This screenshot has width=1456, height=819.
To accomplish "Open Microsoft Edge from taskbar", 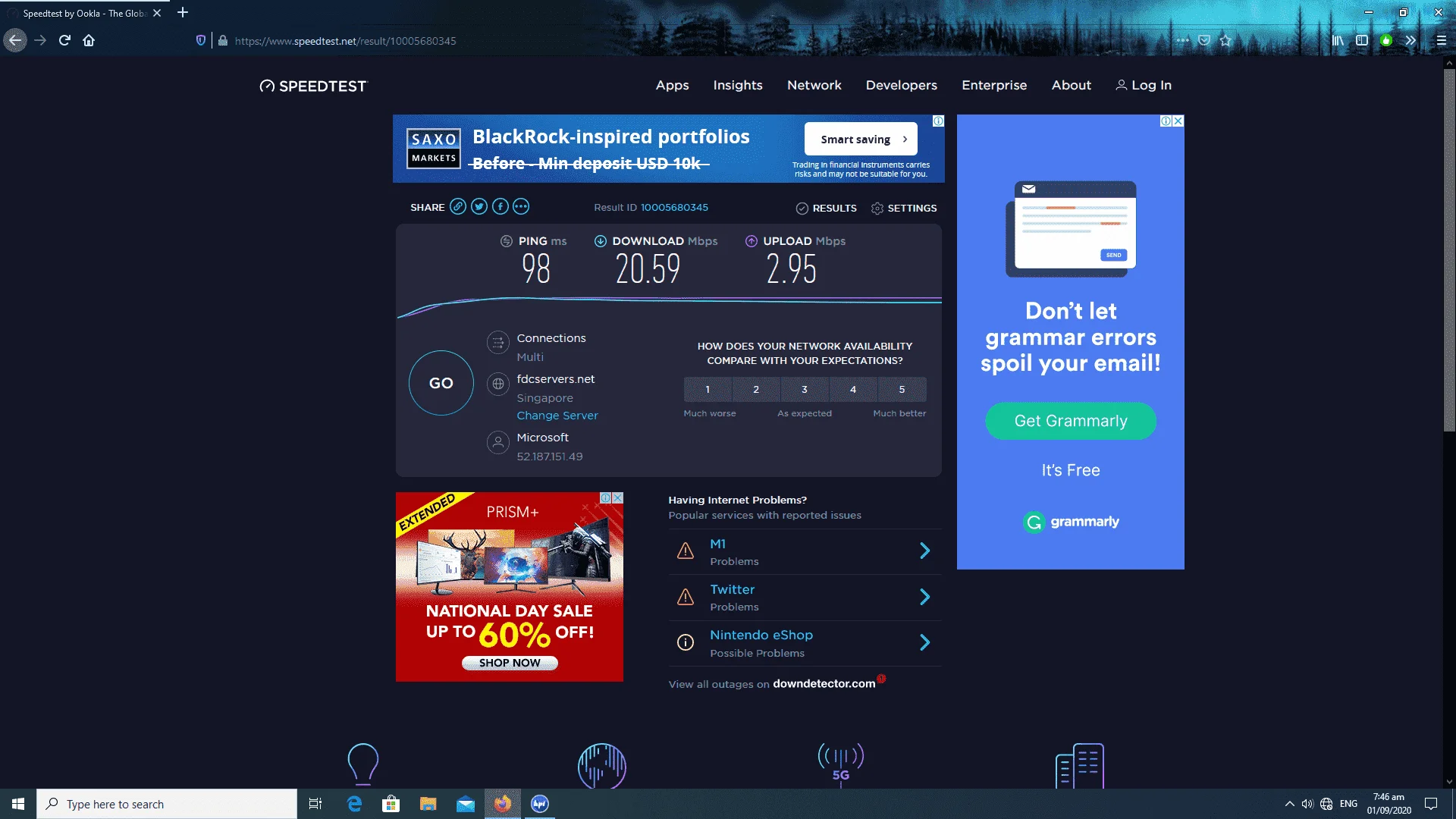I will click(x=354, y=804).
